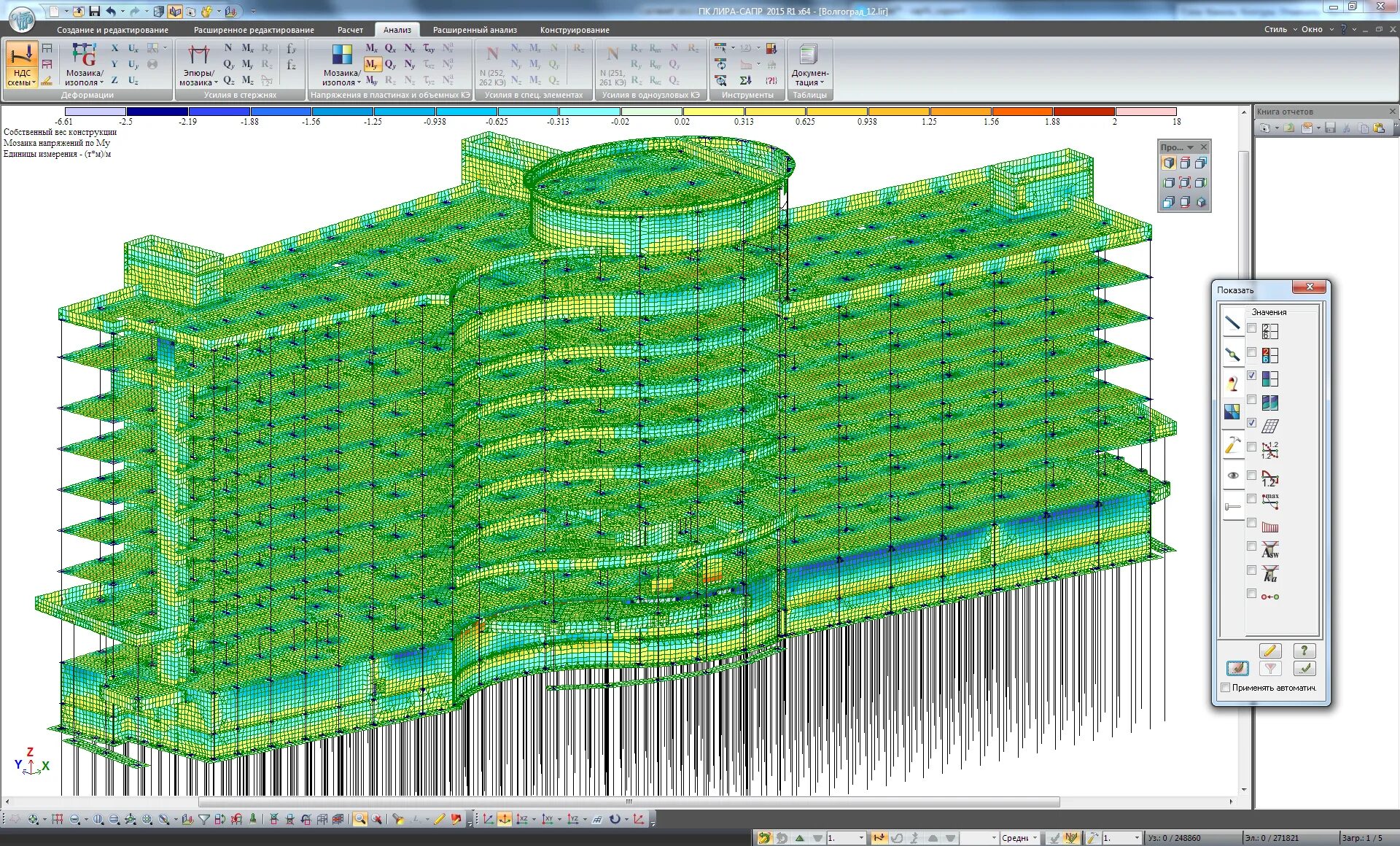The width and height of the screenshot is (1400, 846).
Task: Click the Uz rotation button
Action: tap(133, 80)
